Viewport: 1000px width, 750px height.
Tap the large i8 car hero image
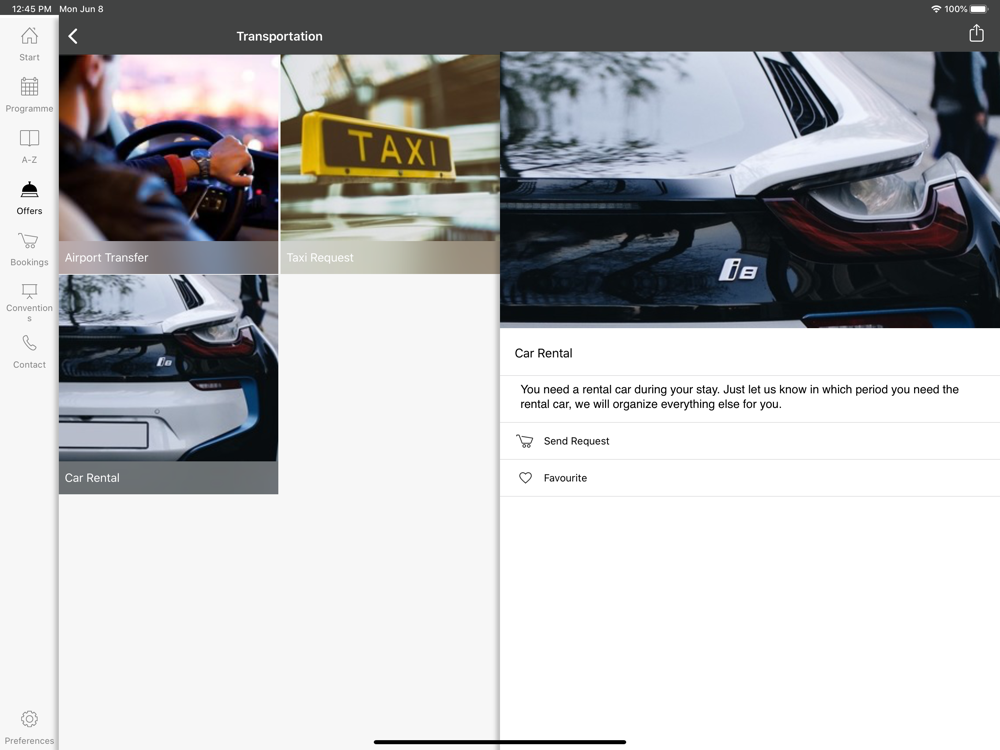point(749,190)
